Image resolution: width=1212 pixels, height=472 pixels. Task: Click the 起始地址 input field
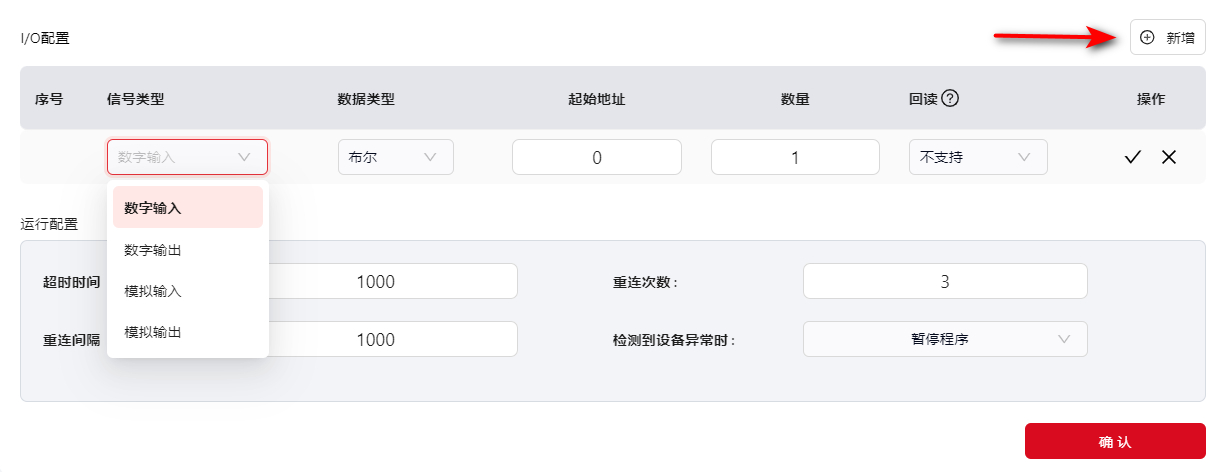pyautogui.click(x=597, y=157)
